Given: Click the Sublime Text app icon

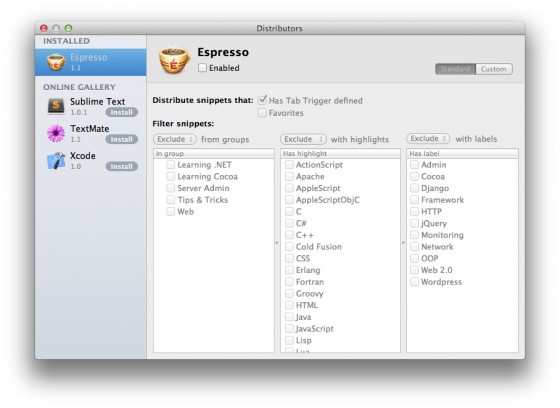Looking at the screenshot, I should 56,106.
